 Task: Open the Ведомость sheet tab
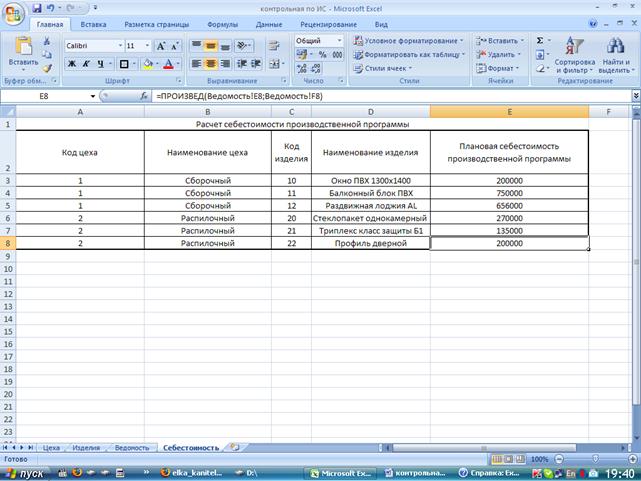(x=132, y=448)
